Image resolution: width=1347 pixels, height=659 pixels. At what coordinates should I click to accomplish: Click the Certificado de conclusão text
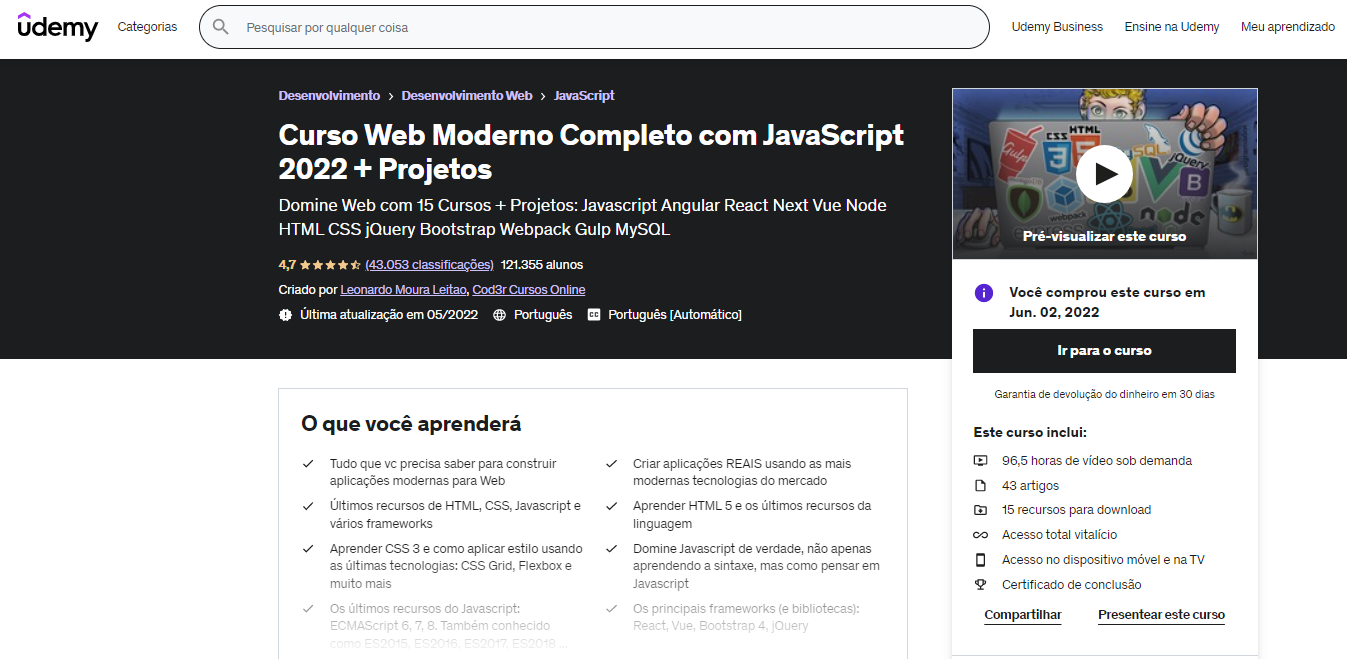click(x=1072, y=585)
